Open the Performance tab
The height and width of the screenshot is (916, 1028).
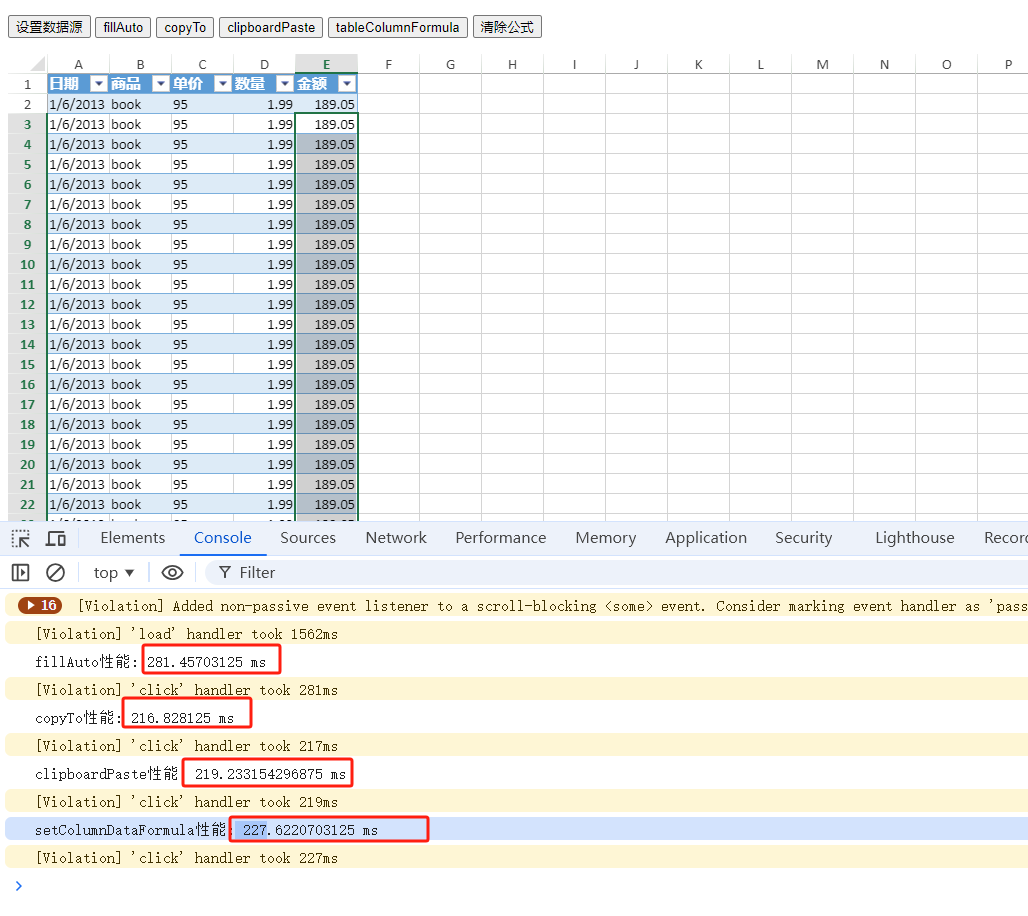point(500,538)
